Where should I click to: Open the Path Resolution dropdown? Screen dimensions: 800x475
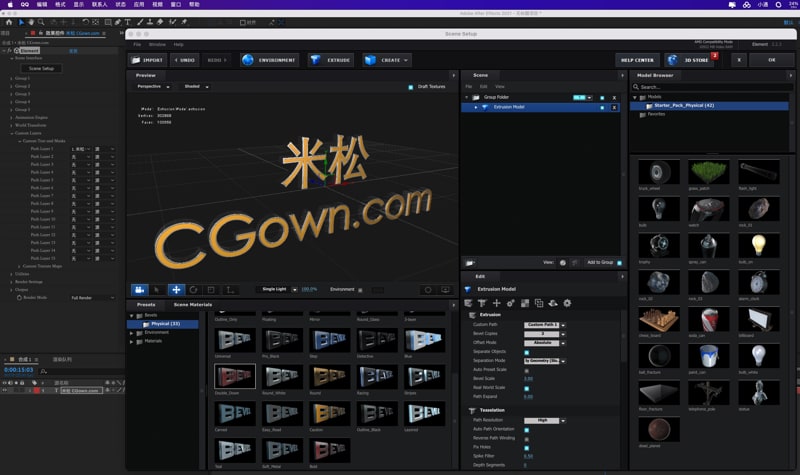click(x=544, y=420)
